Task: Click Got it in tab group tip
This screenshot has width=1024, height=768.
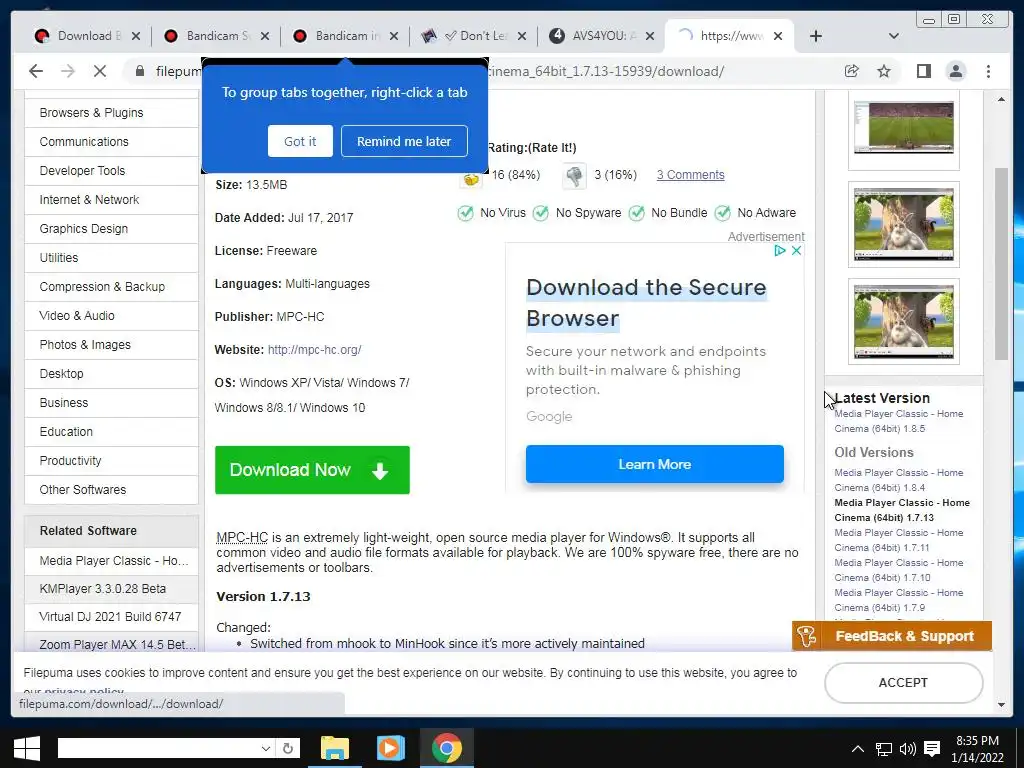Action: [300, 141]
